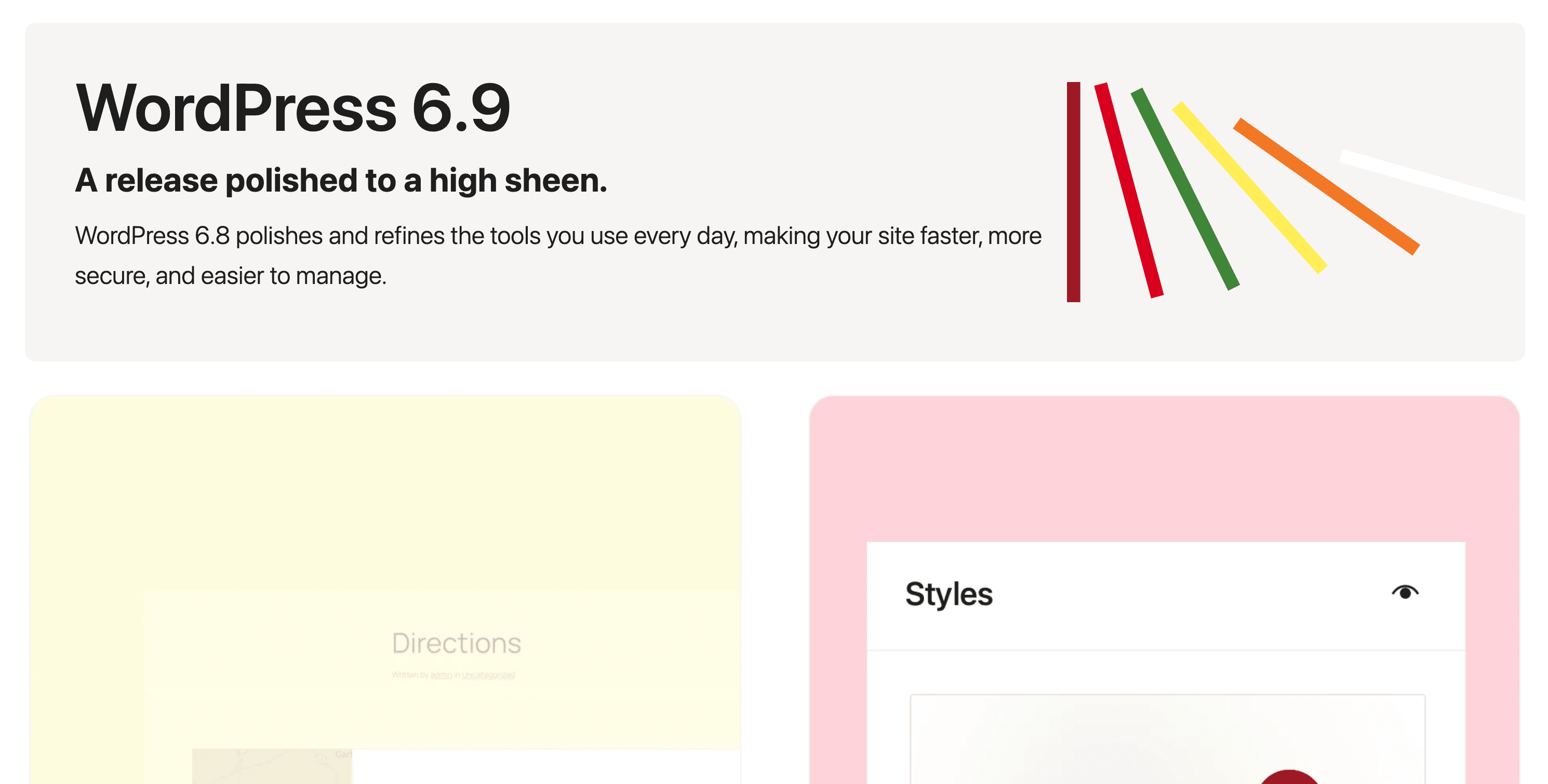
Task: Open the Uncategorized category link
Action: point(488,675)
